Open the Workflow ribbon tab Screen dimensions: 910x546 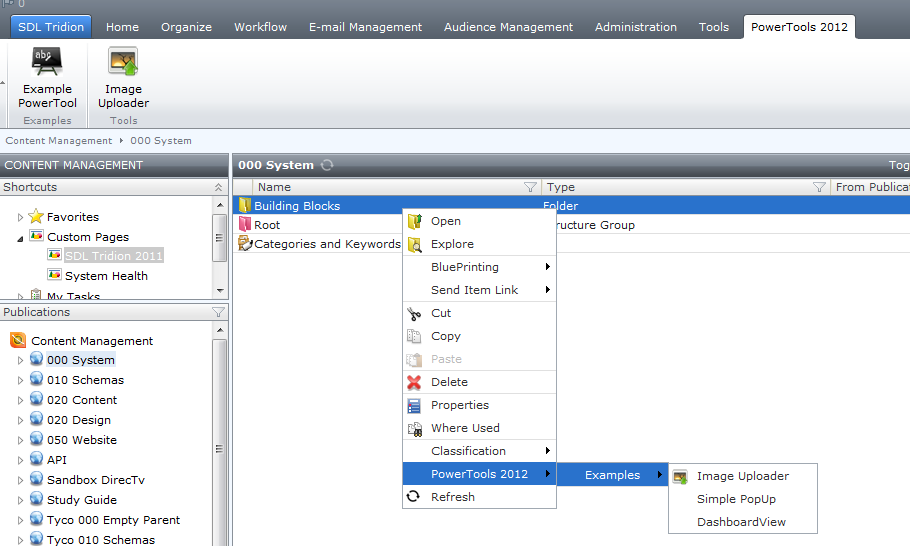pyautogui.click(x=260, y=27)
